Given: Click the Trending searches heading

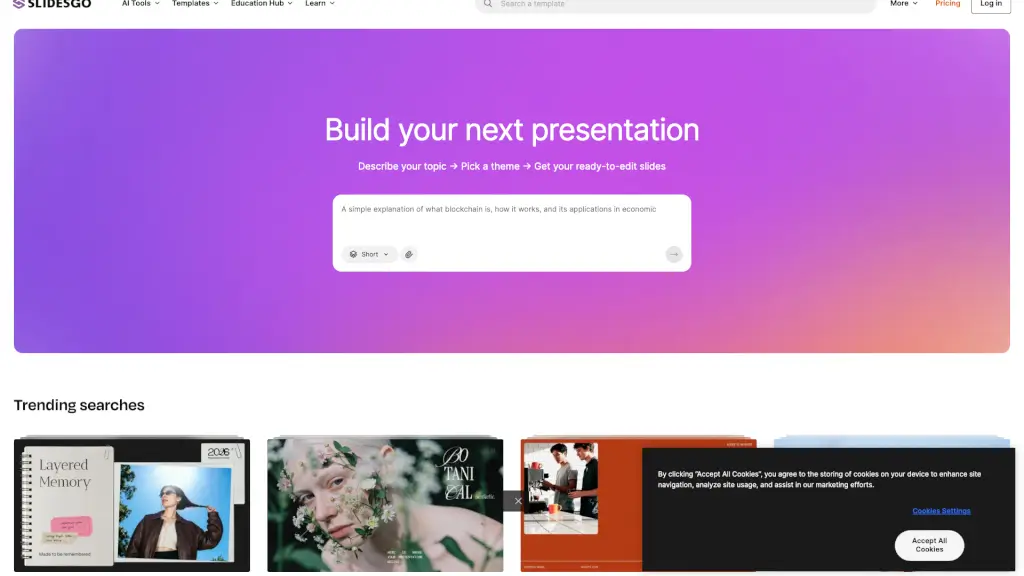Looking at the screenshot, I should click(x=79, y=405).
